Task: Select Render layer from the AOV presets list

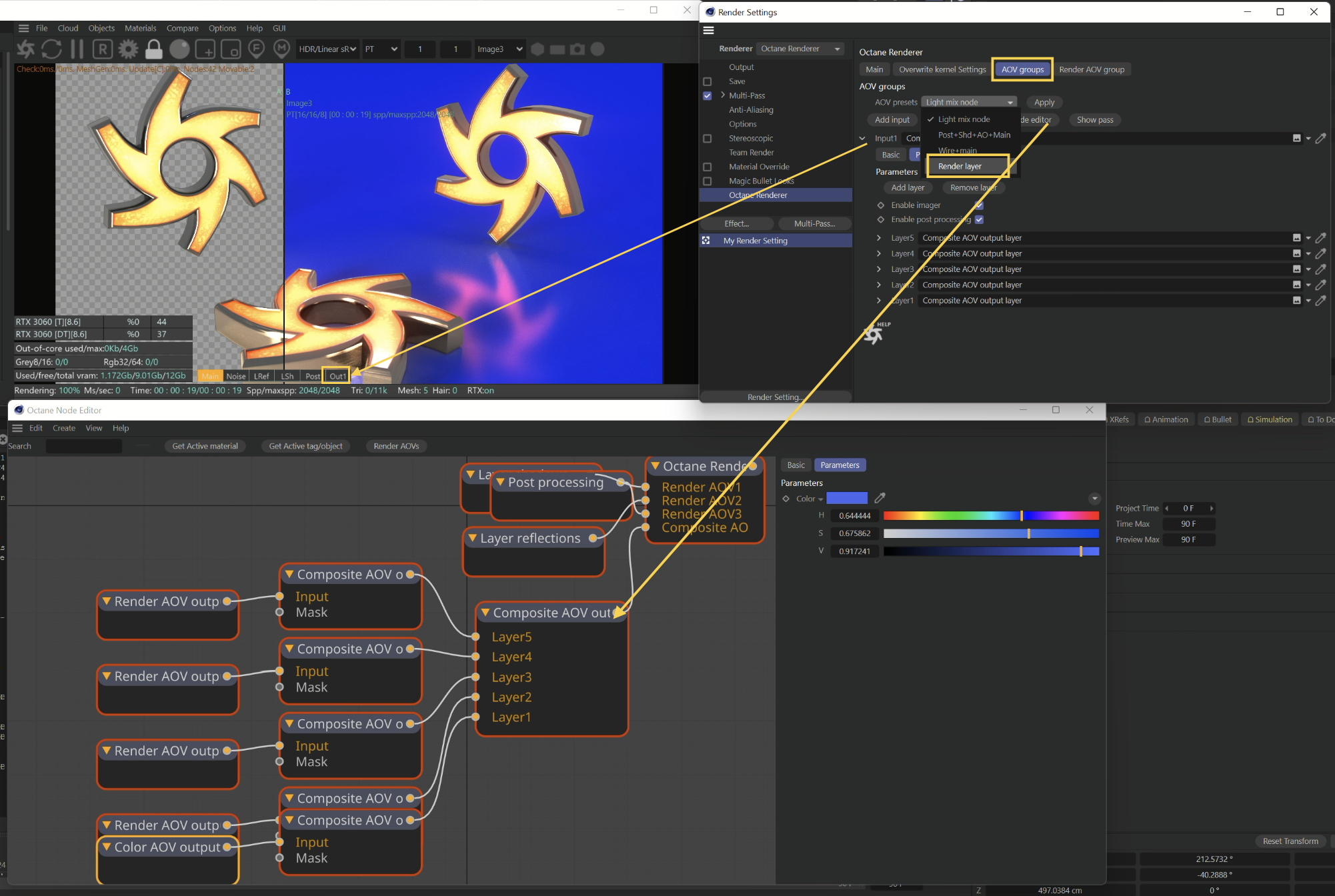Action: [960, 166]
